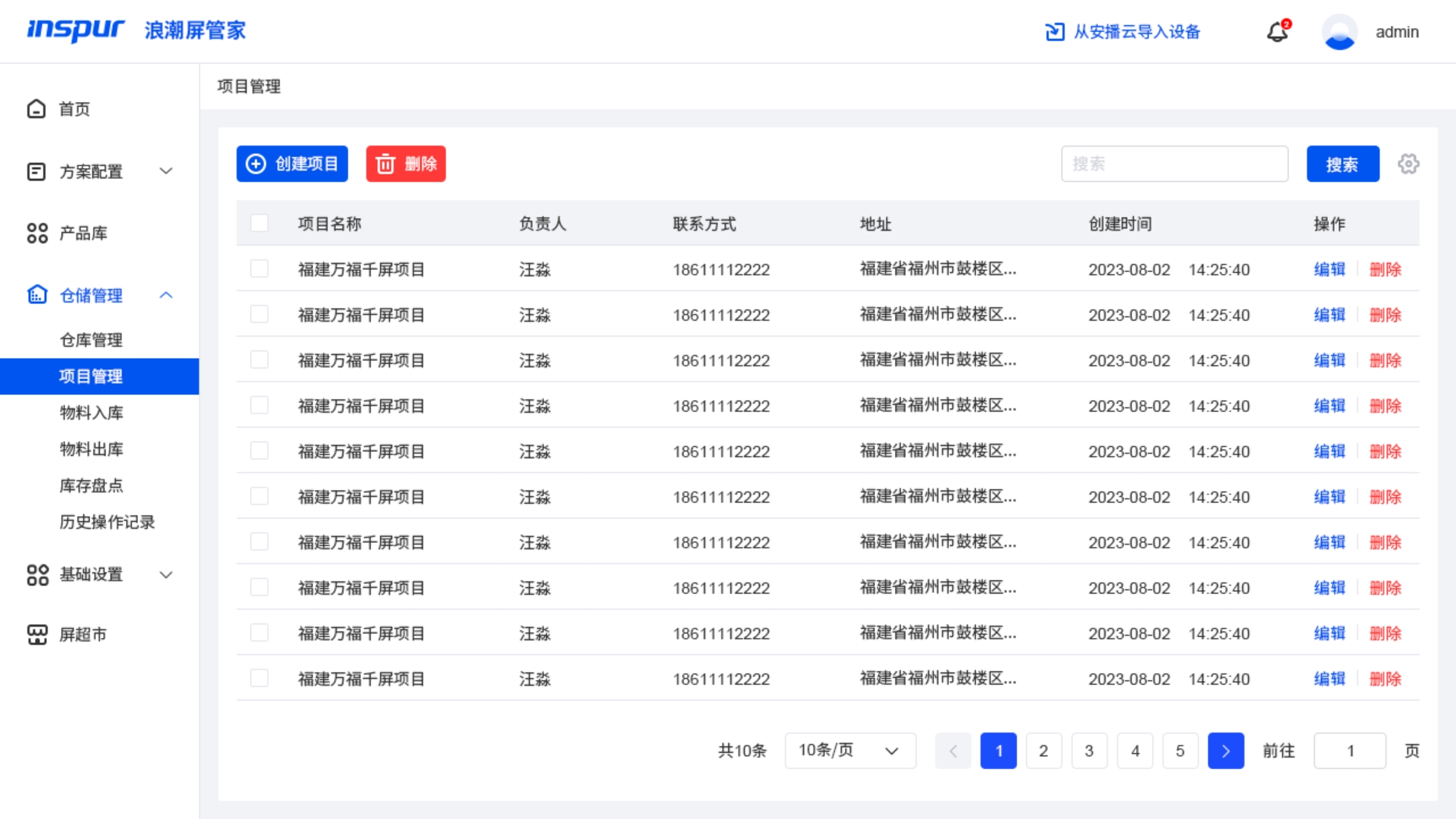Screen dimensions: 1456x819
Task: Focus the 搜索 search input field
Action: (x=1174, y=164)
